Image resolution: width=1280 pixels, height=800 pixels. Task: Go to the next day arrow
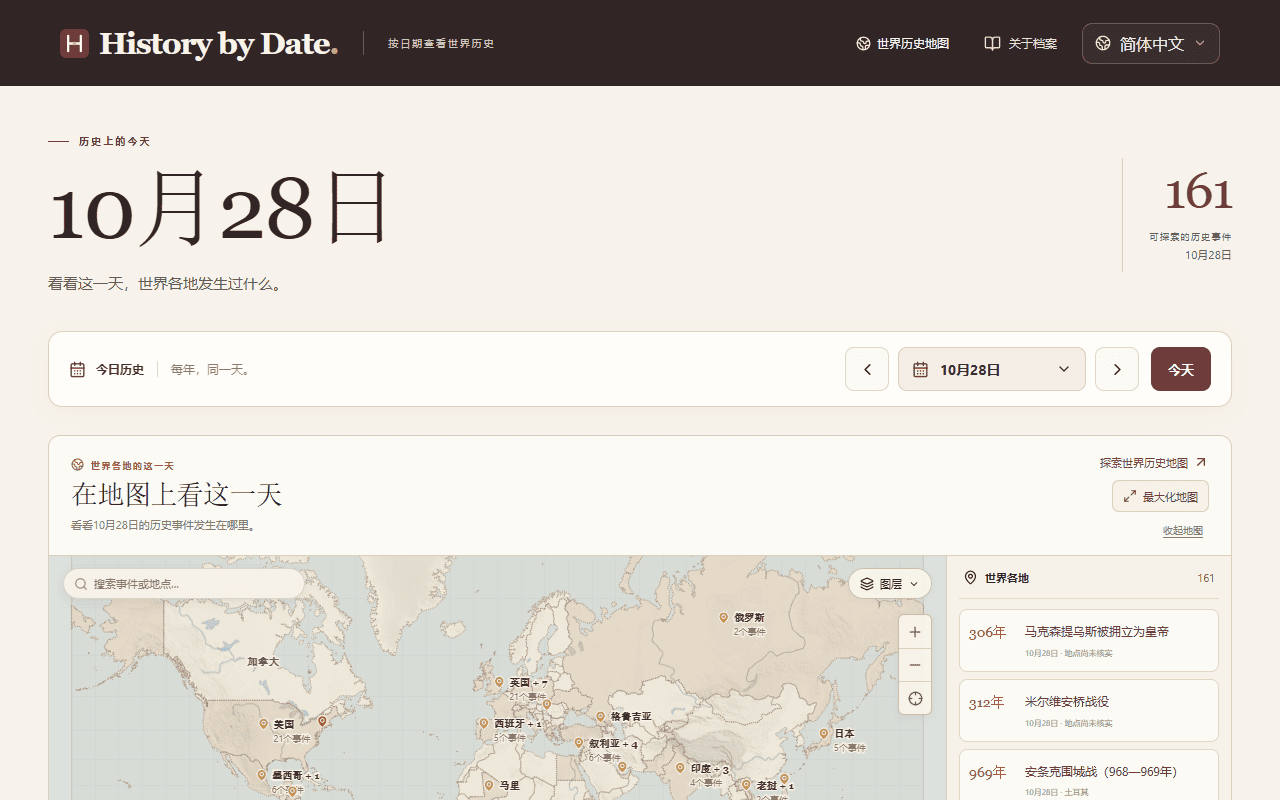(1117, 369)
